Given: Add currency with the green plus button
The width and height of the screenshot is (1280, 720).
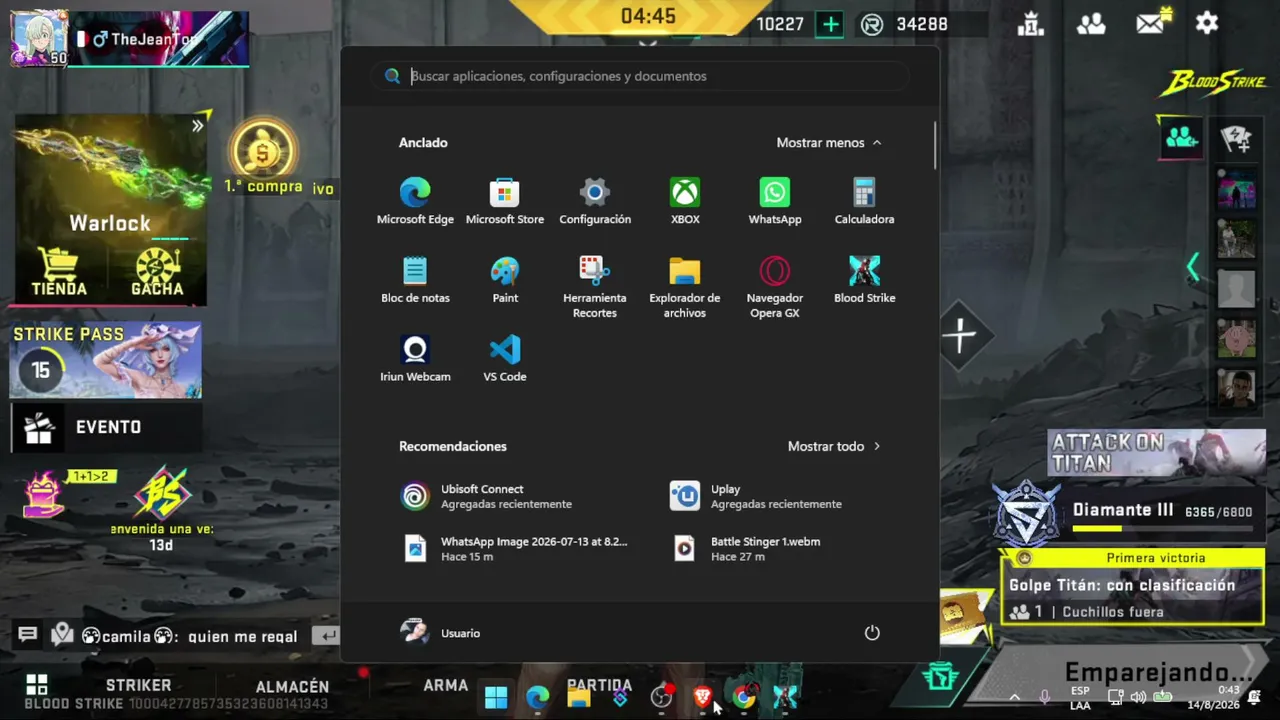Looking at the screenshot, I should (x=830, y=24).
